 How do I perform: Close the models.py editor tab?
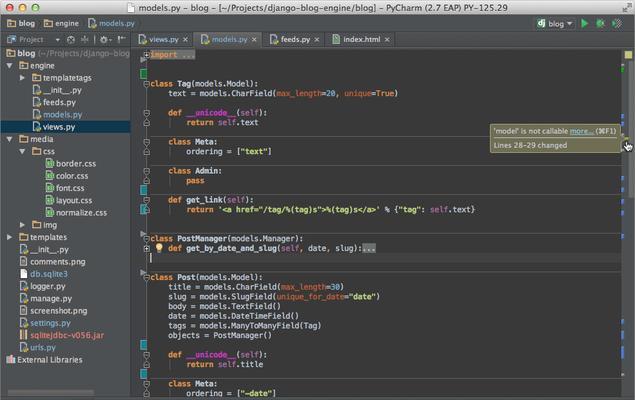click(x=254, y=39)
